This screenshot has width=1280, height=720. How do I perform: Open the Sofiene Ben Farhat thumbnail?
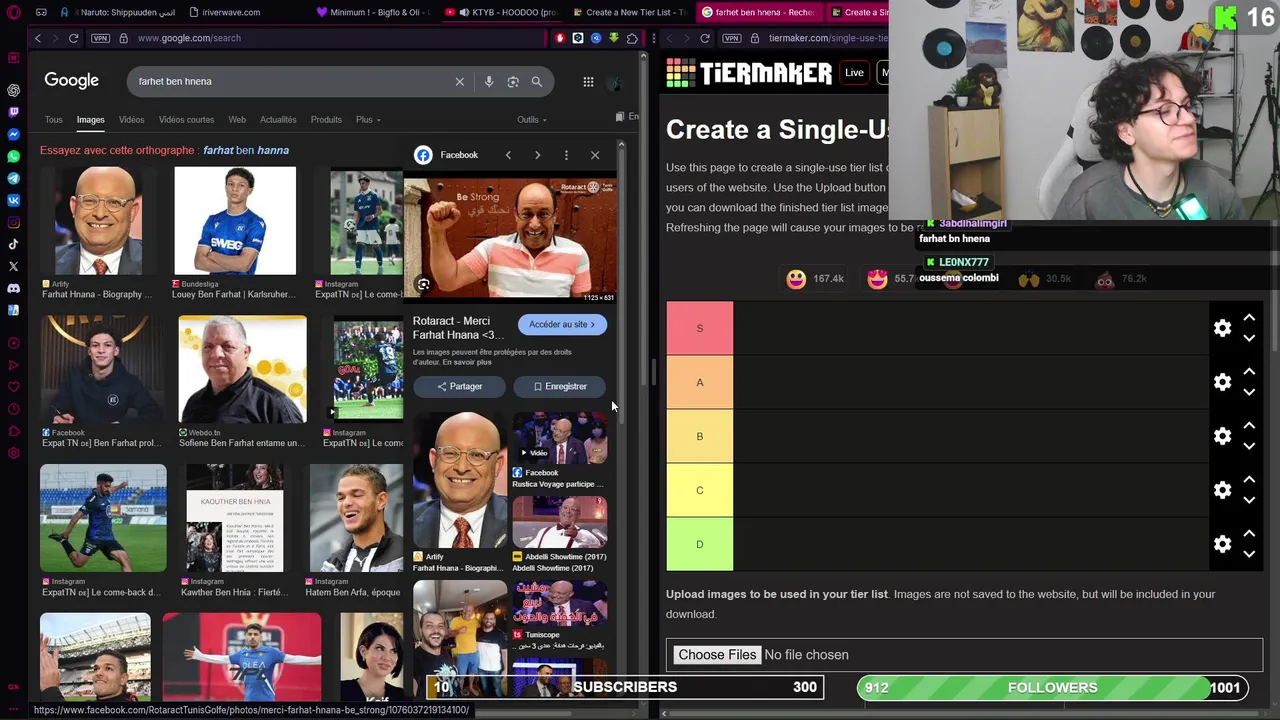click(x=243, y=369)
